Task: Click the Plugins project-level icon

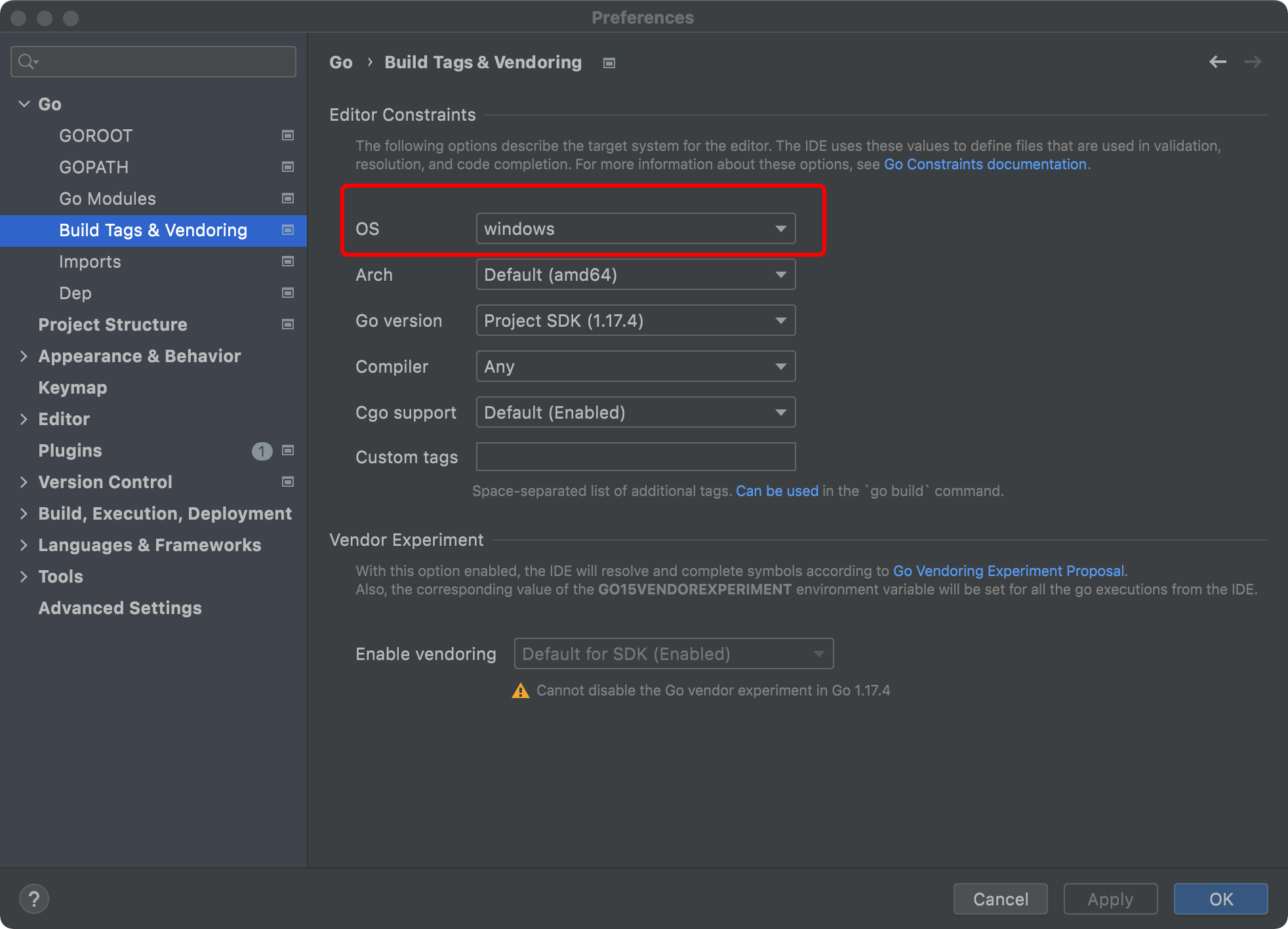Action: [287, 450]
